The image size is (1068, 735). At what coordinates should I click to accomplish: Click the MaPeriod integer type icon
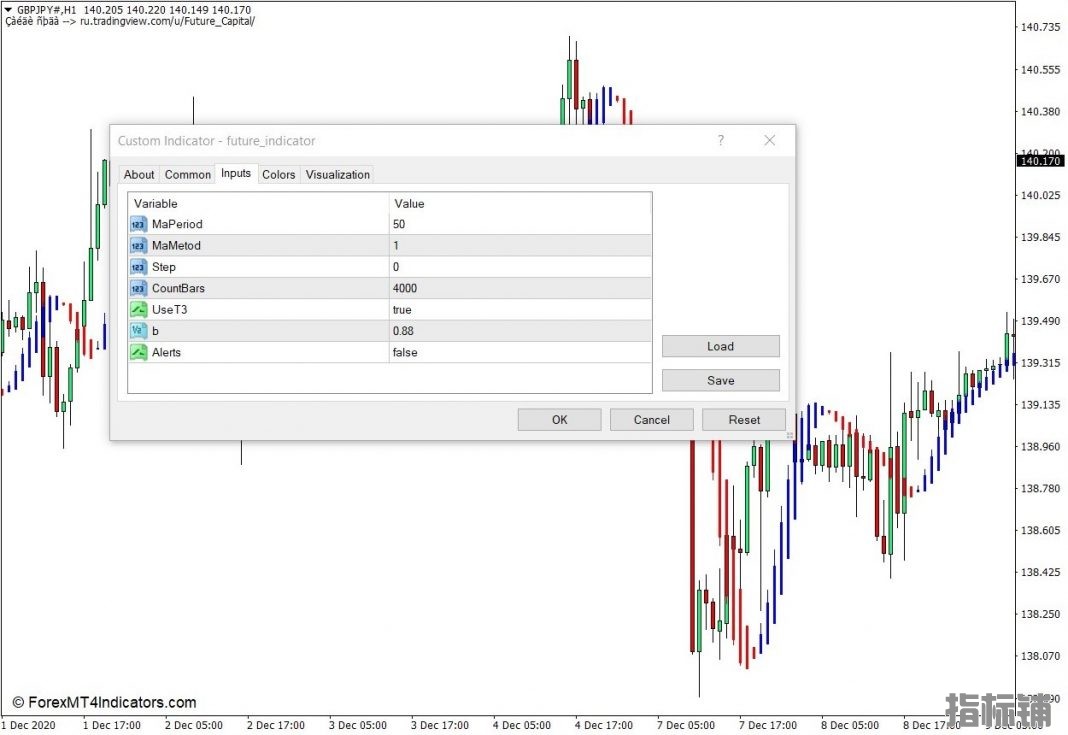138,224
